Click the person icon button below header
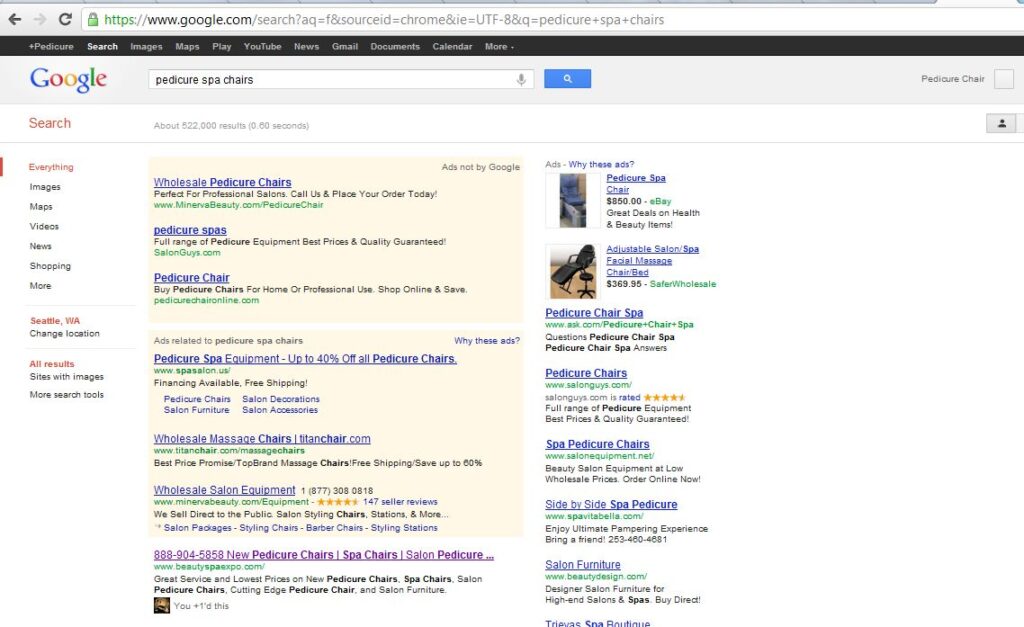The height and width of the screenshot is (627, 1024). [1001, 123]
